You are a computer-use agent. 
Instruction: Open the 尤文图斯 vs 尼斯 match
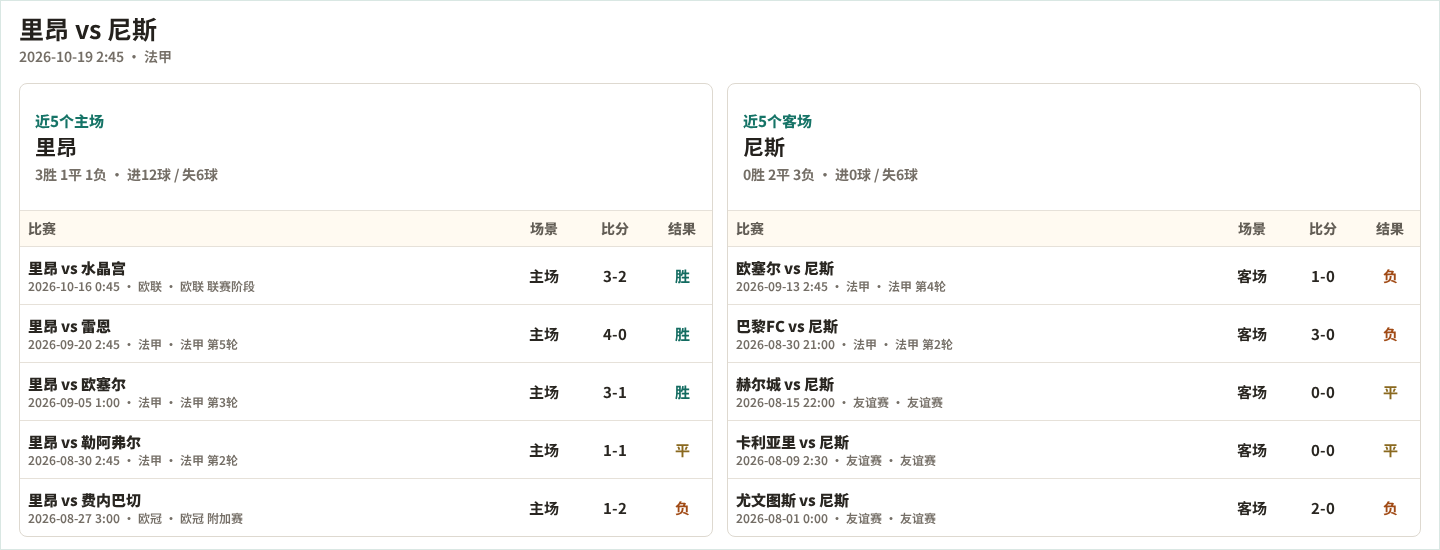pos(1074,508)
